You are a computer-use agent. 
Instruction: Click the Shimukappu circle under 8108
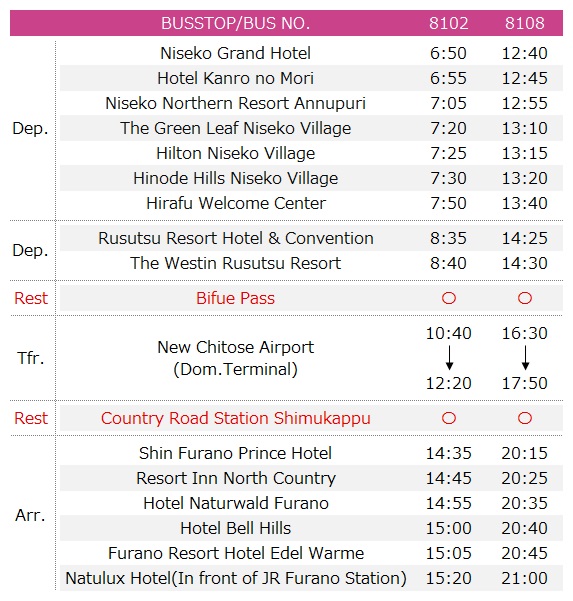pos(525,418)
